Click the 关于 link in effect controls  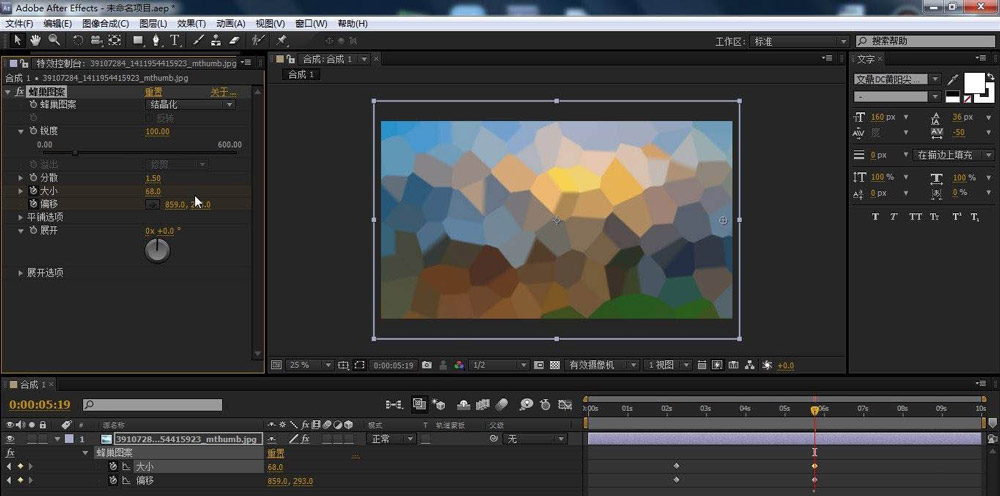222,92
